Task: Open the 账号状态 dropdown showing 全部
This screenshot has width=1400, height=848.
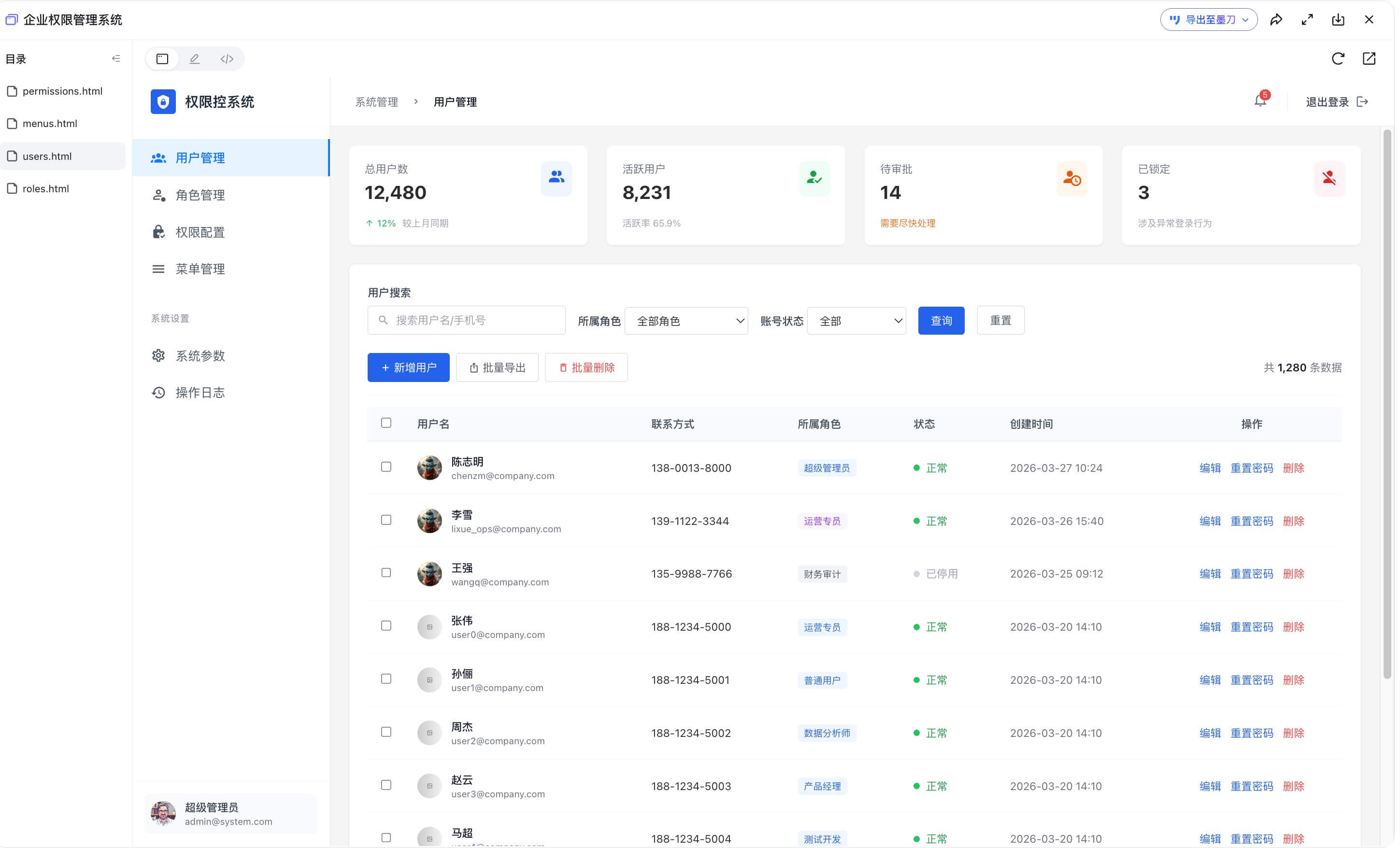Action: (856, 320)
